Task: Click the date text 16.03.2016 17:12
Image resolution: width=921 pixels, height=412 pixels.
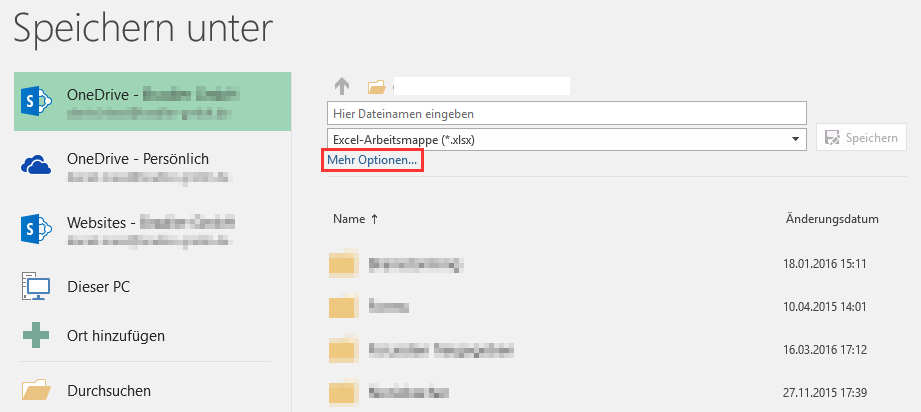Action: [825, 350]
